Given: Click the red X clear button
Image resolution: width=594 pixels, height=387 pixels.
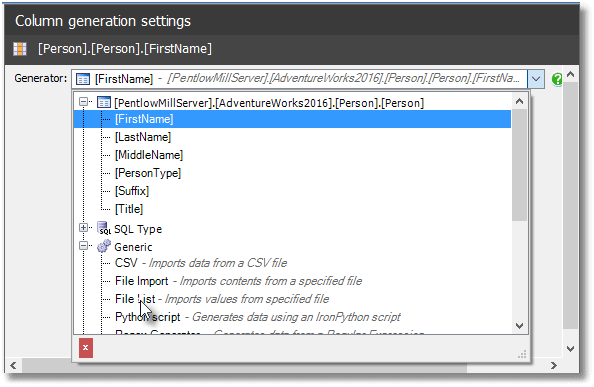Looking at the screenshot, I should (86, 348).
